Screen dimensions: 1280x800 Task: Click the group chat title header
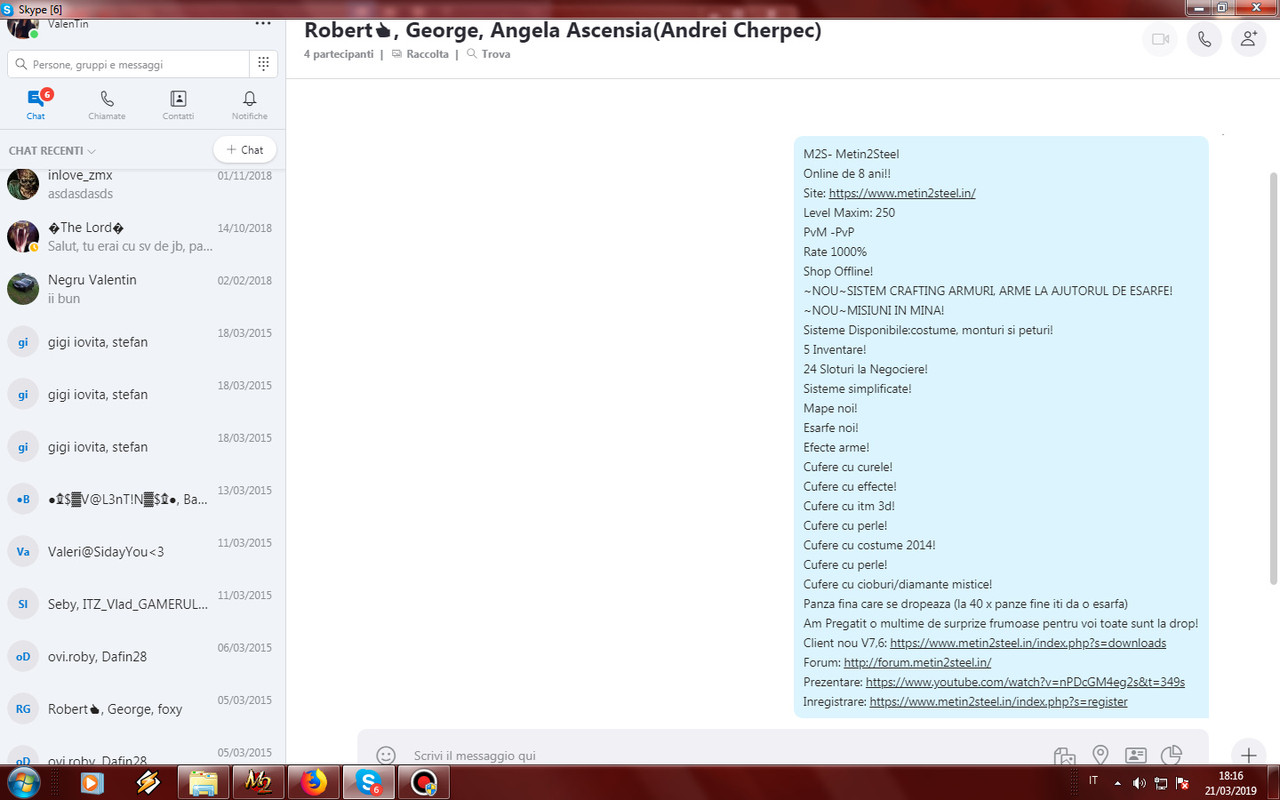click(562, 30)
